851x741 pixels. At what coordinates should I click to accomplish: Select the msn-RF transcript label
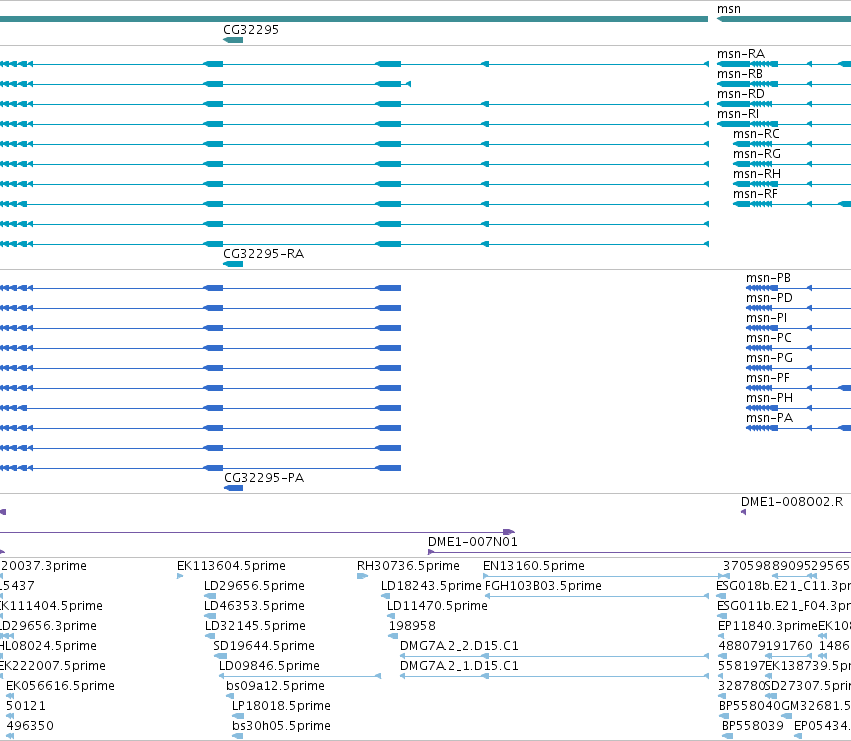point(755,194)
